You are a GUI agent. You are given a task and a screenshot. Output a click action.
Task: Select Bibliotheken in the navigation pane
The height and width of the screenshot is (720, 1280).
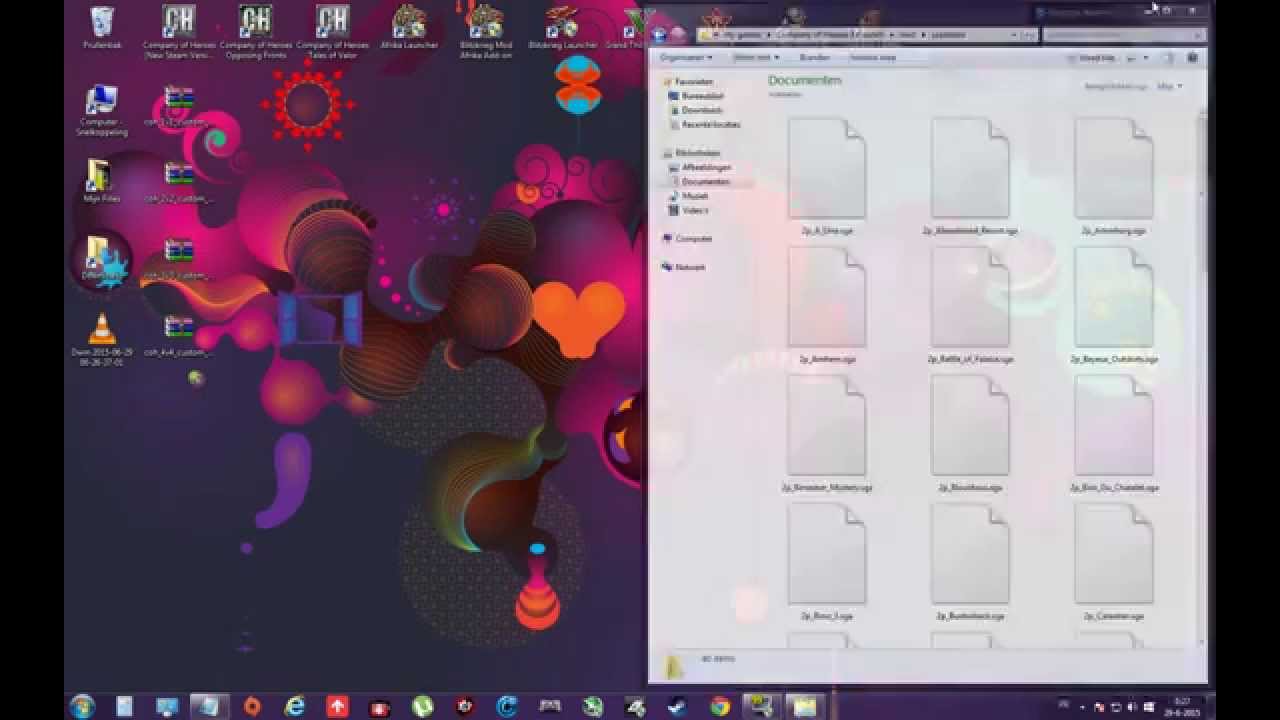click(x=697, y=153)
